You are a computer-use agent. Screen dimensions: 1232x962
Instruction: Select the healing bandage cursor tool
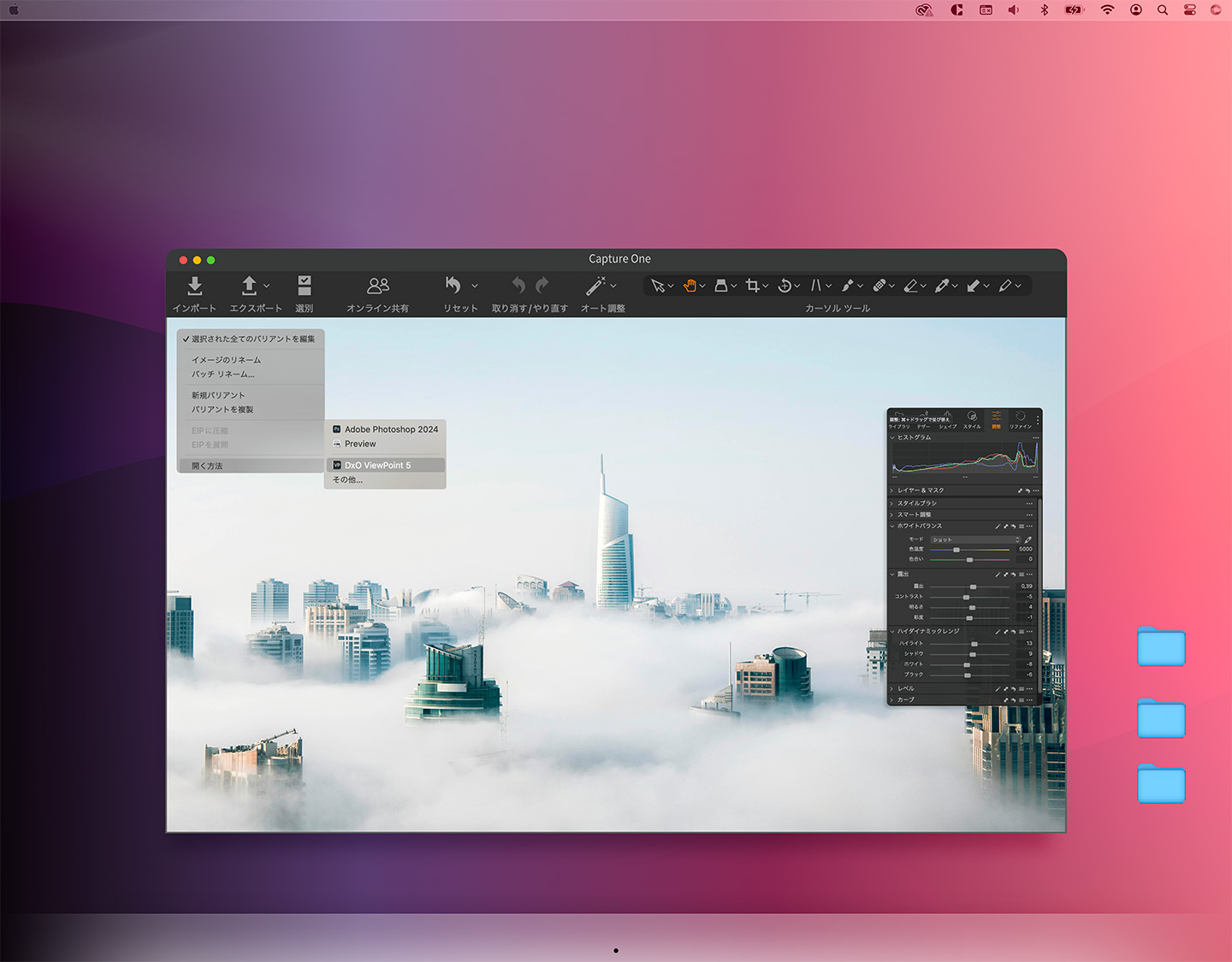[879, 286]
